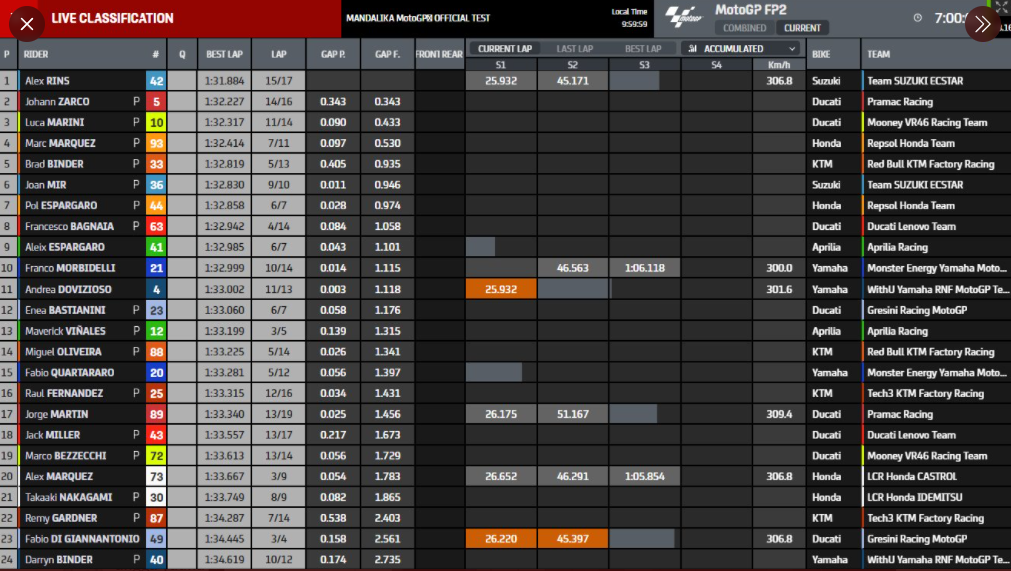Click the LAP column header

279,54
